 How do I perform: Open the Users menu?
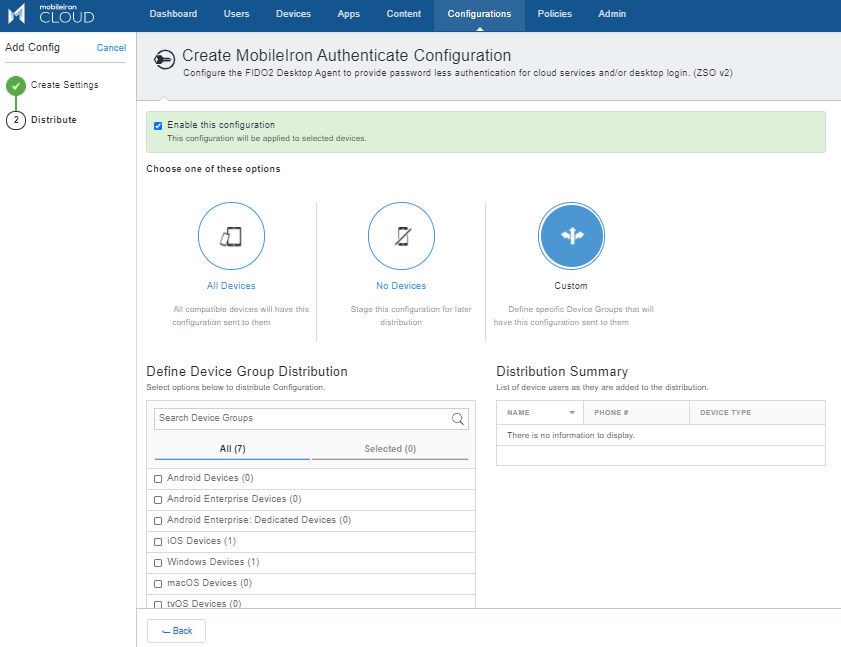pyautogui.click(x=237, y=14)
